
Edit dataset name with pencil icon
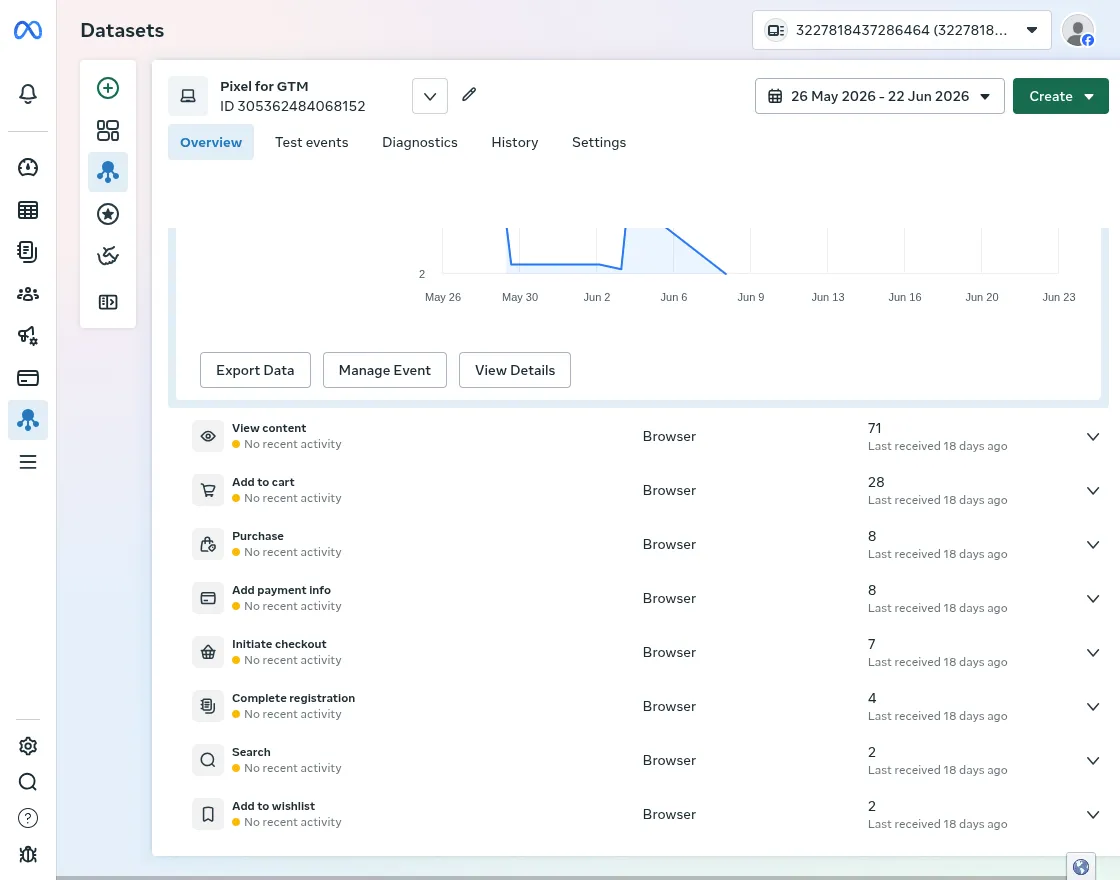coord(469,95)
